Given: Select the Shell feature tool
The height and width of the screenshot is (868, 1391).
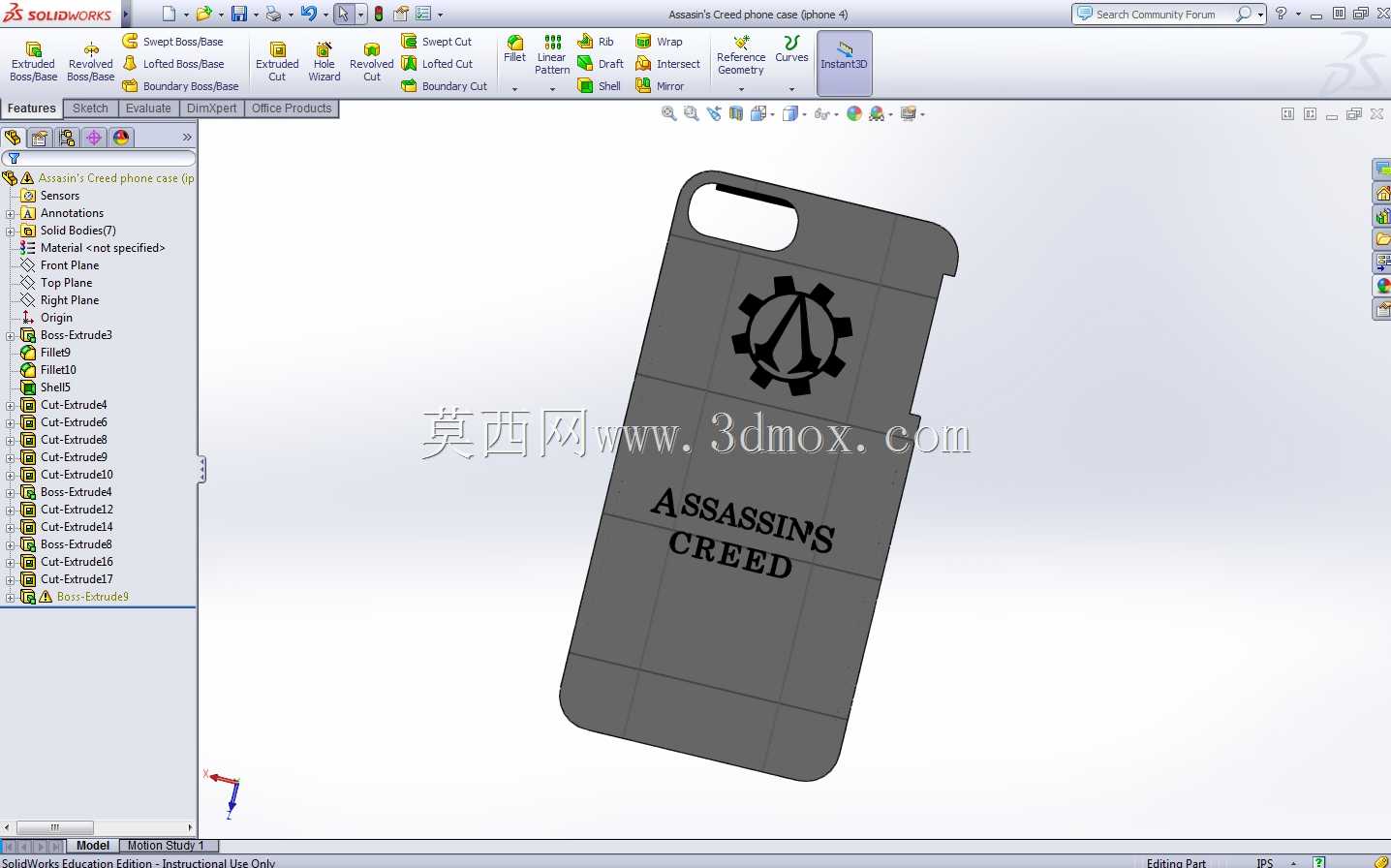Looking at the screenshot, I should [600, 86].
